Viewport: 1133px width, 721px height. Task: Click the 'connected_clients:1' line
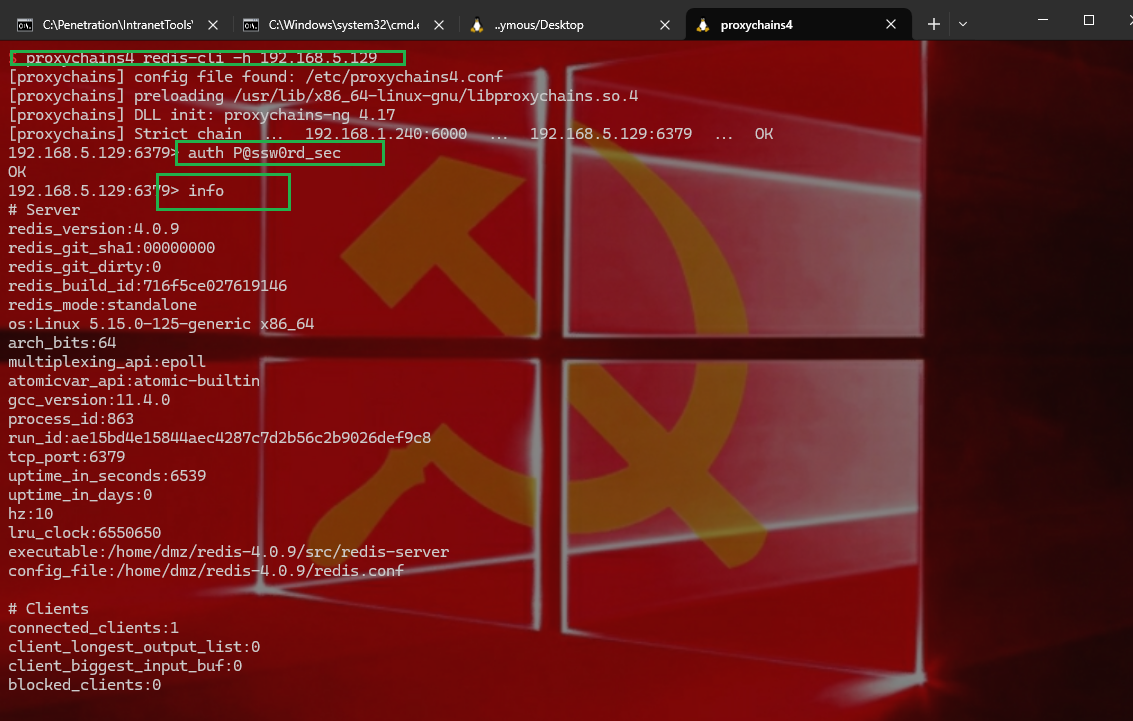(x=93, y=628)
